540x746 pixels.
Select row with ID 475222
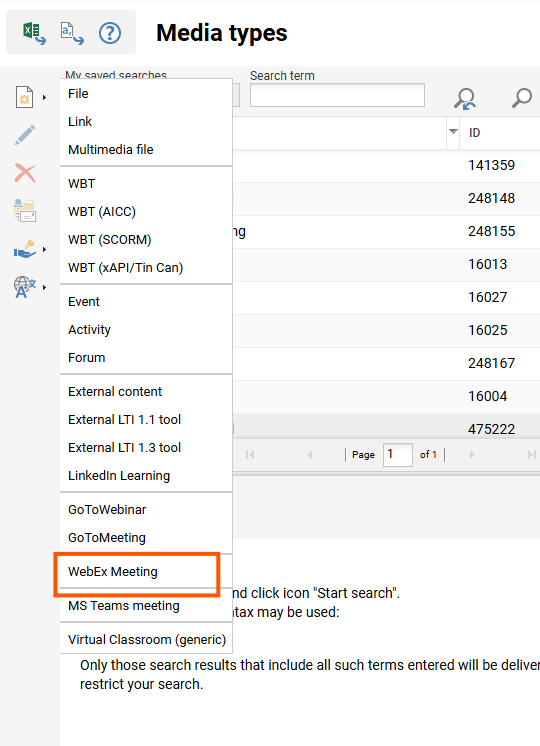pyautogui.click(x=386, y=426)
